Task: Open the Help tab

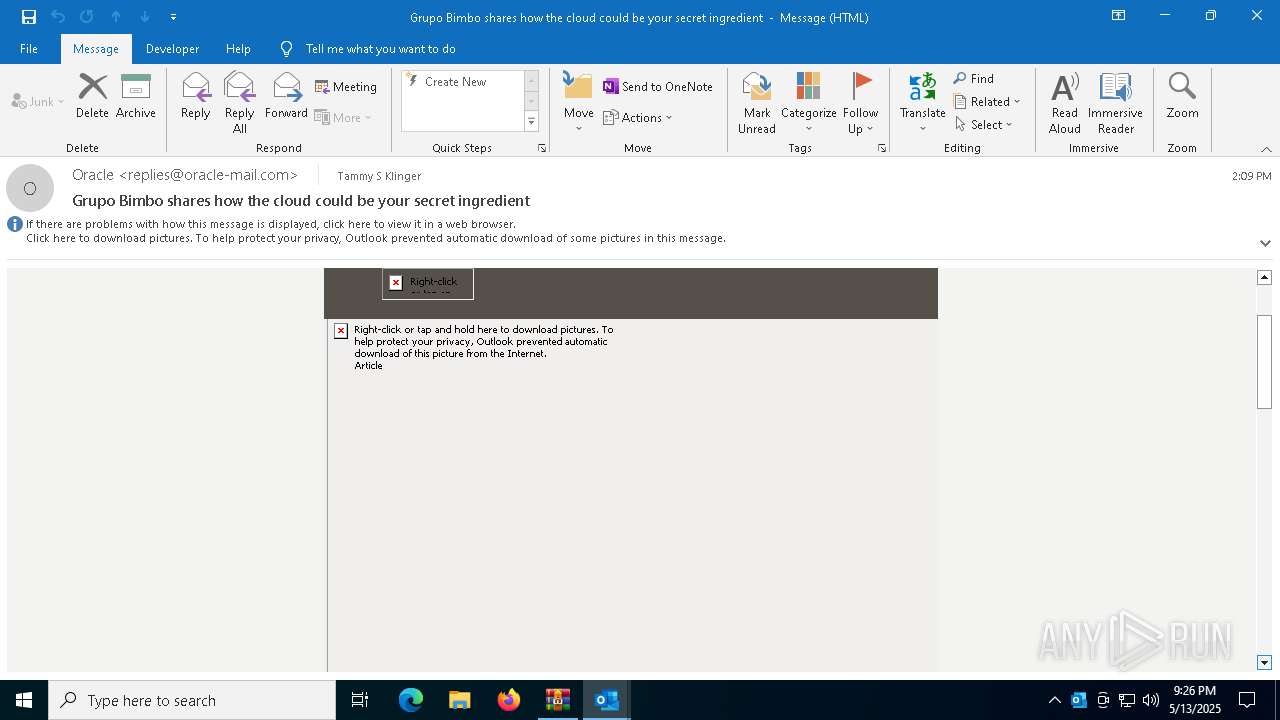Action: click(x=238, y=49)
